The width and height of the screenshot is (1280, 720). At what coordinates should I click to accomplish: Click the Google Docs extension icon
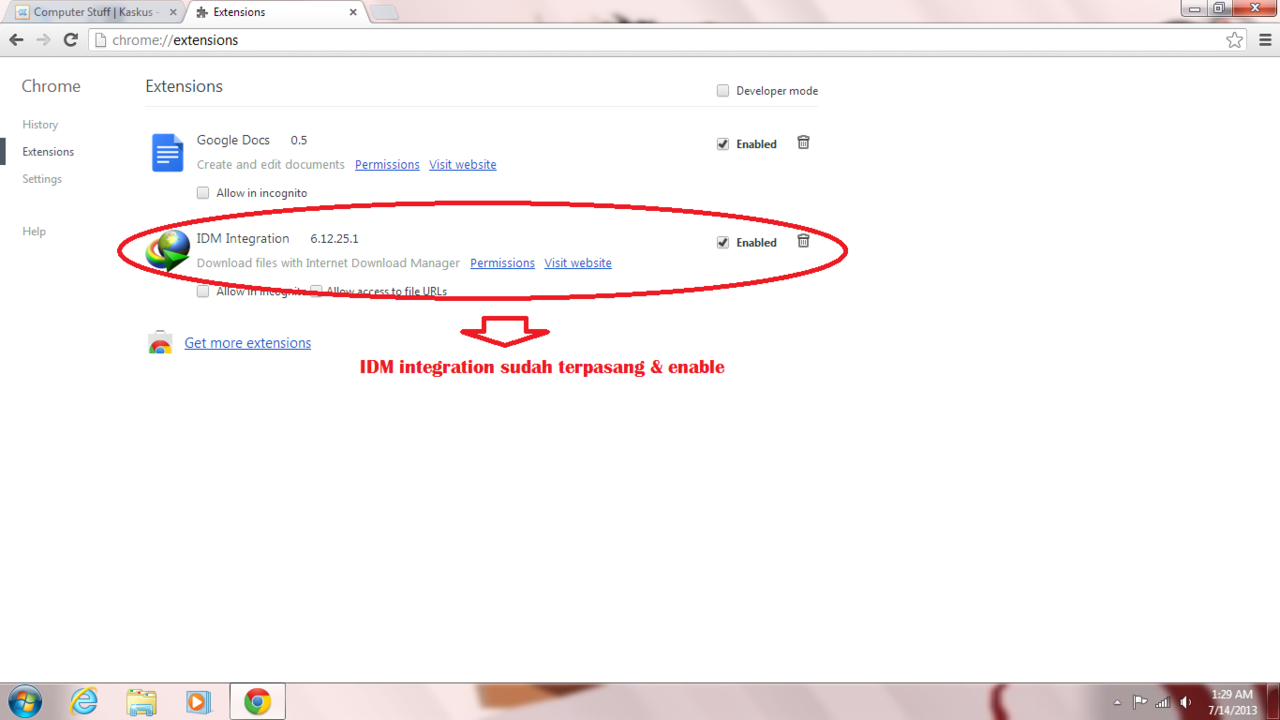pos(167,153)
